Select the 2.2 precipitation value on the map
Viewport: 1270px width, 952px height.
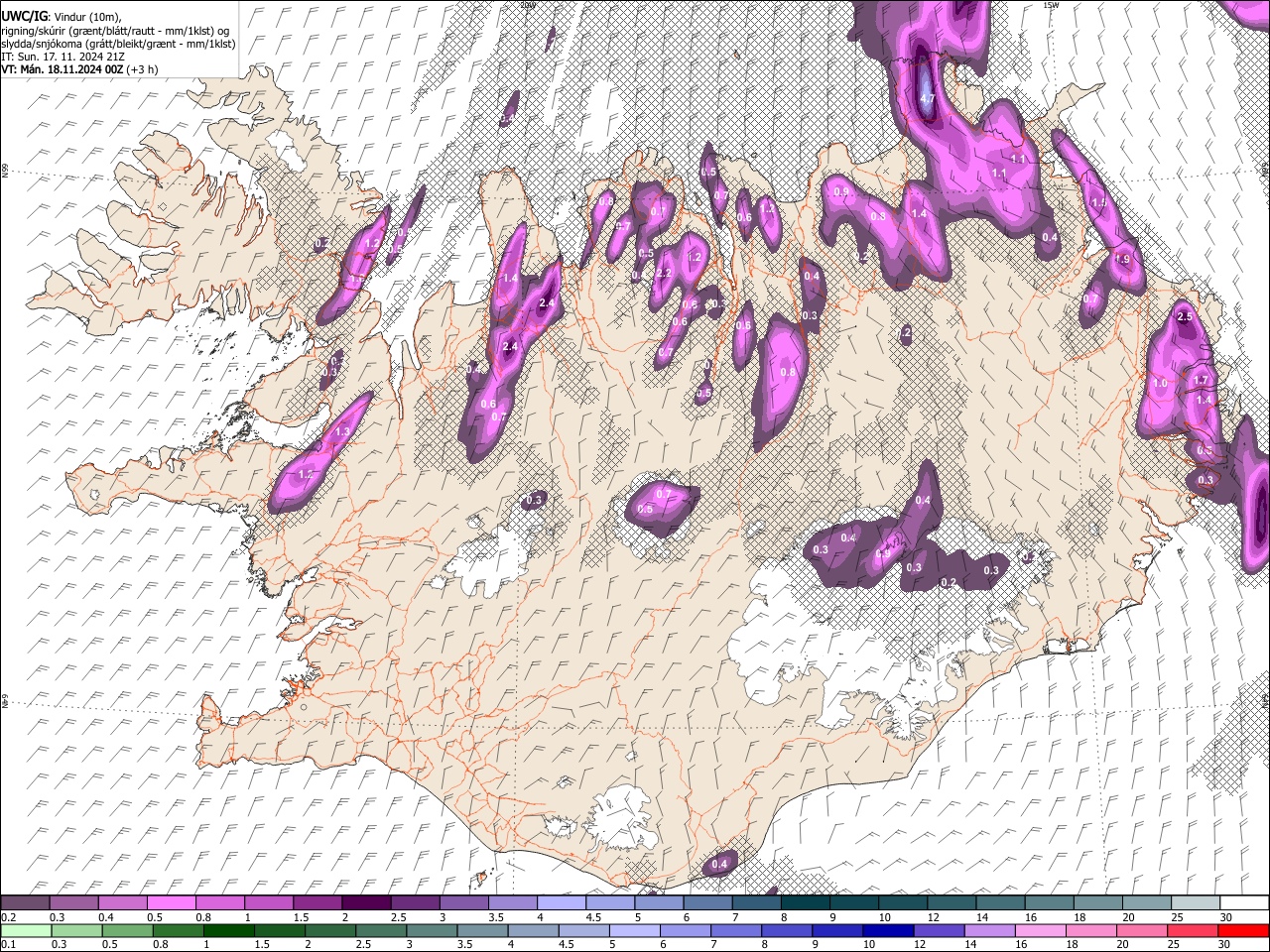click(x=664, y=273)
